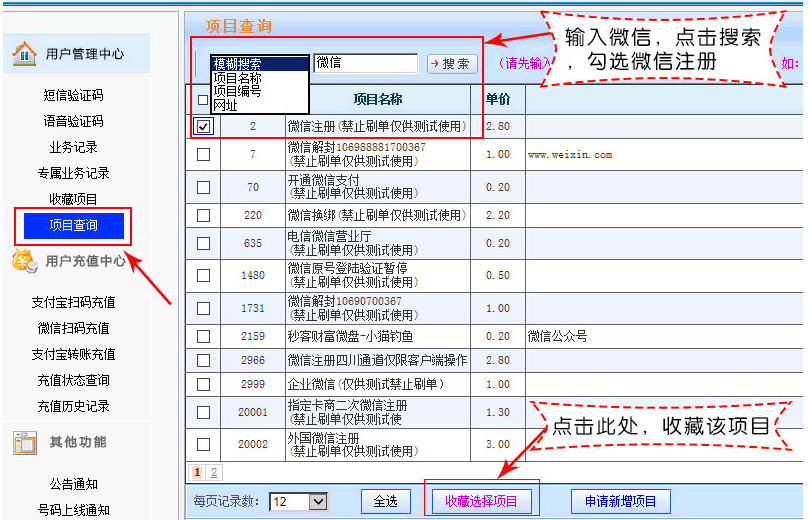This screenshot has height=520, width=809.
Task: Check the box for project 20001
Action: 203,412
